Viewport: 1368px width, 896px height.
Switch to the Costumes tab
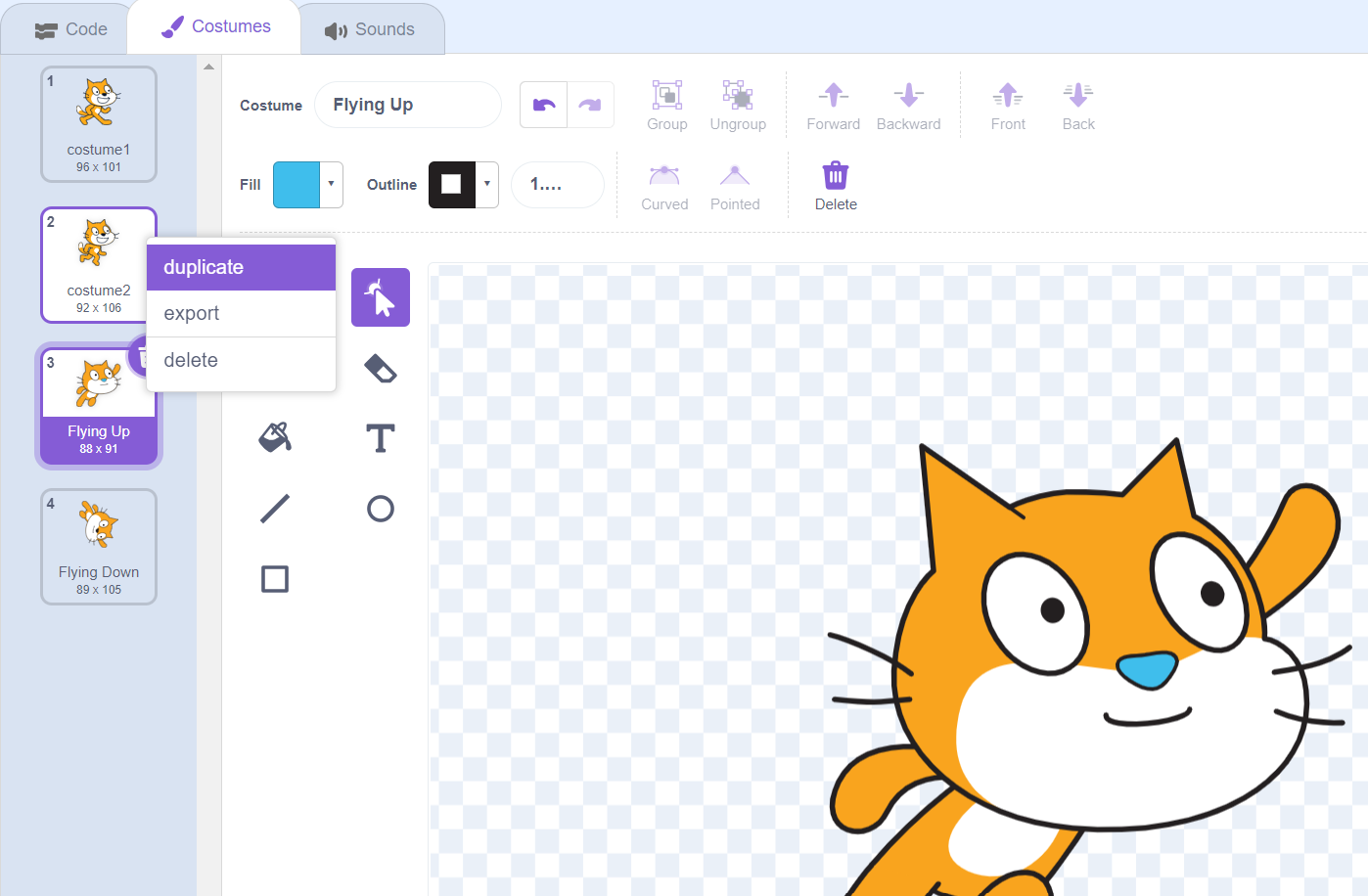click(215, 26)
